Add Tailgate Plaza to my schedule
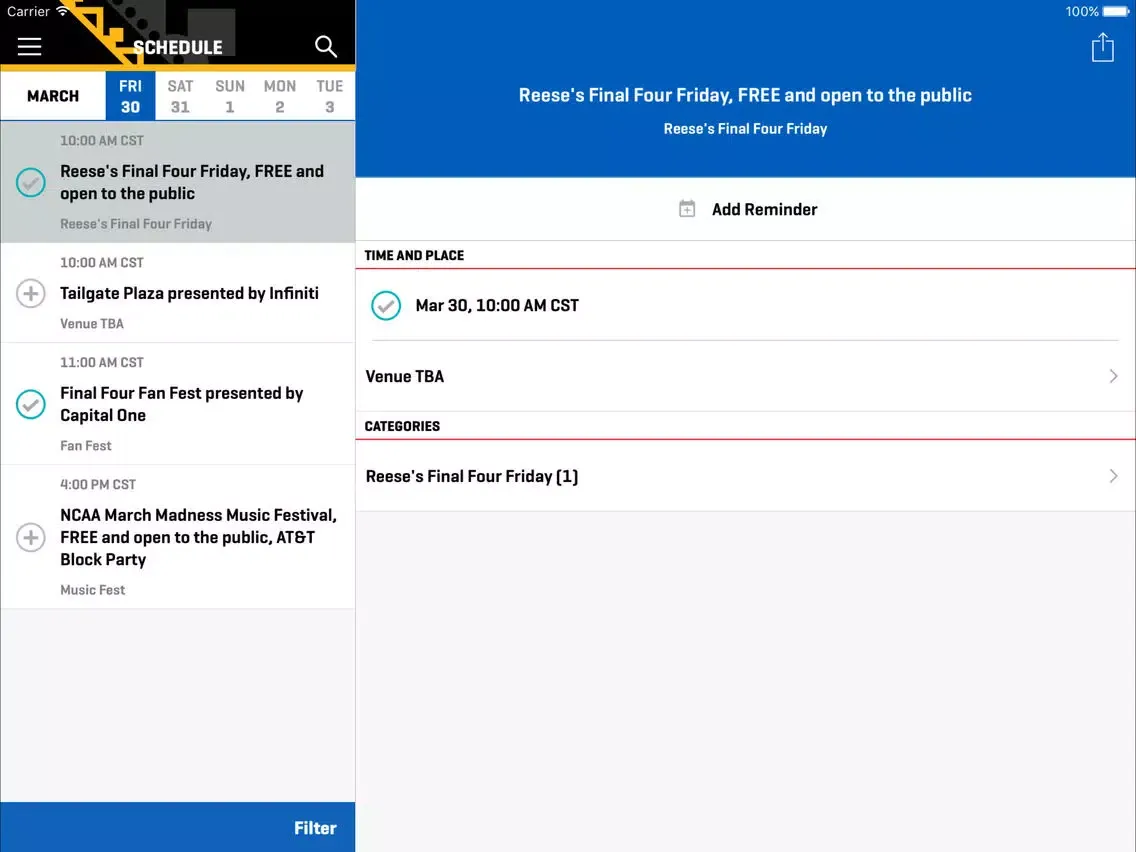The width and height of the screenshot is (1136, 852). tap(31, 293)
